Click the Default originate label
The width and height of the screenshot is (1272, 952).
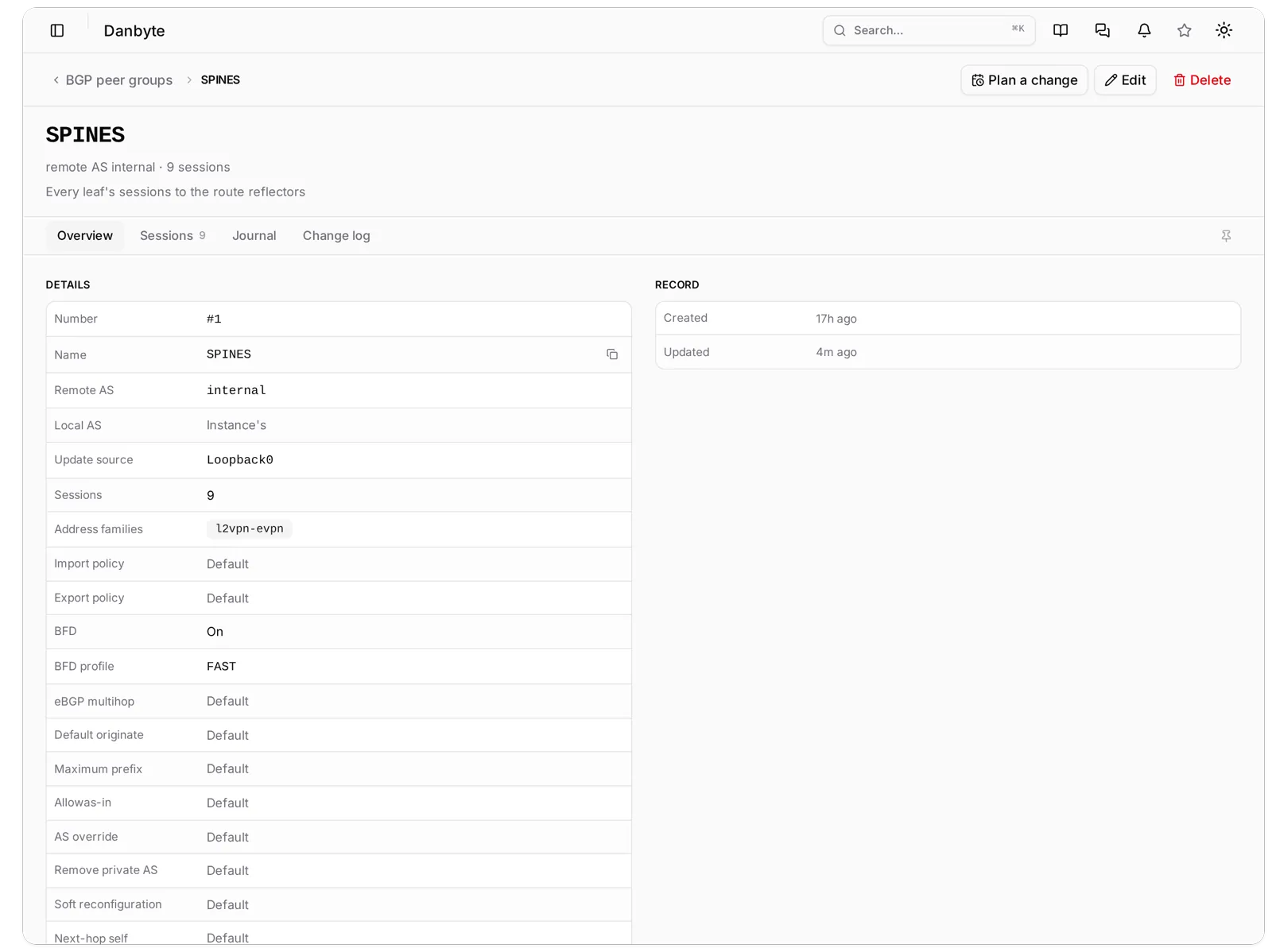point(99,735)
